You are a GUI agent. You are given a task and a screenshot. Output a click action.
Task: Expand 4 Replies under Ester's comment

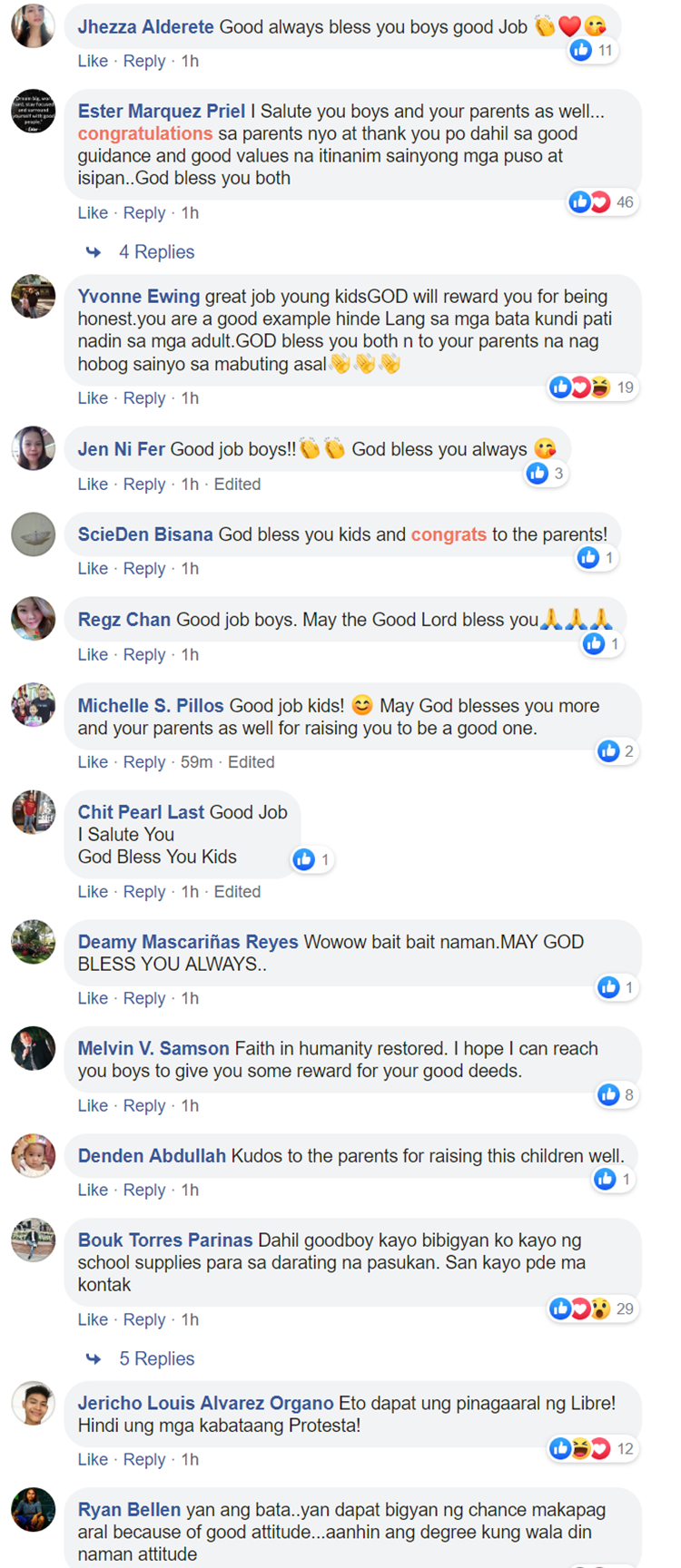156,252
